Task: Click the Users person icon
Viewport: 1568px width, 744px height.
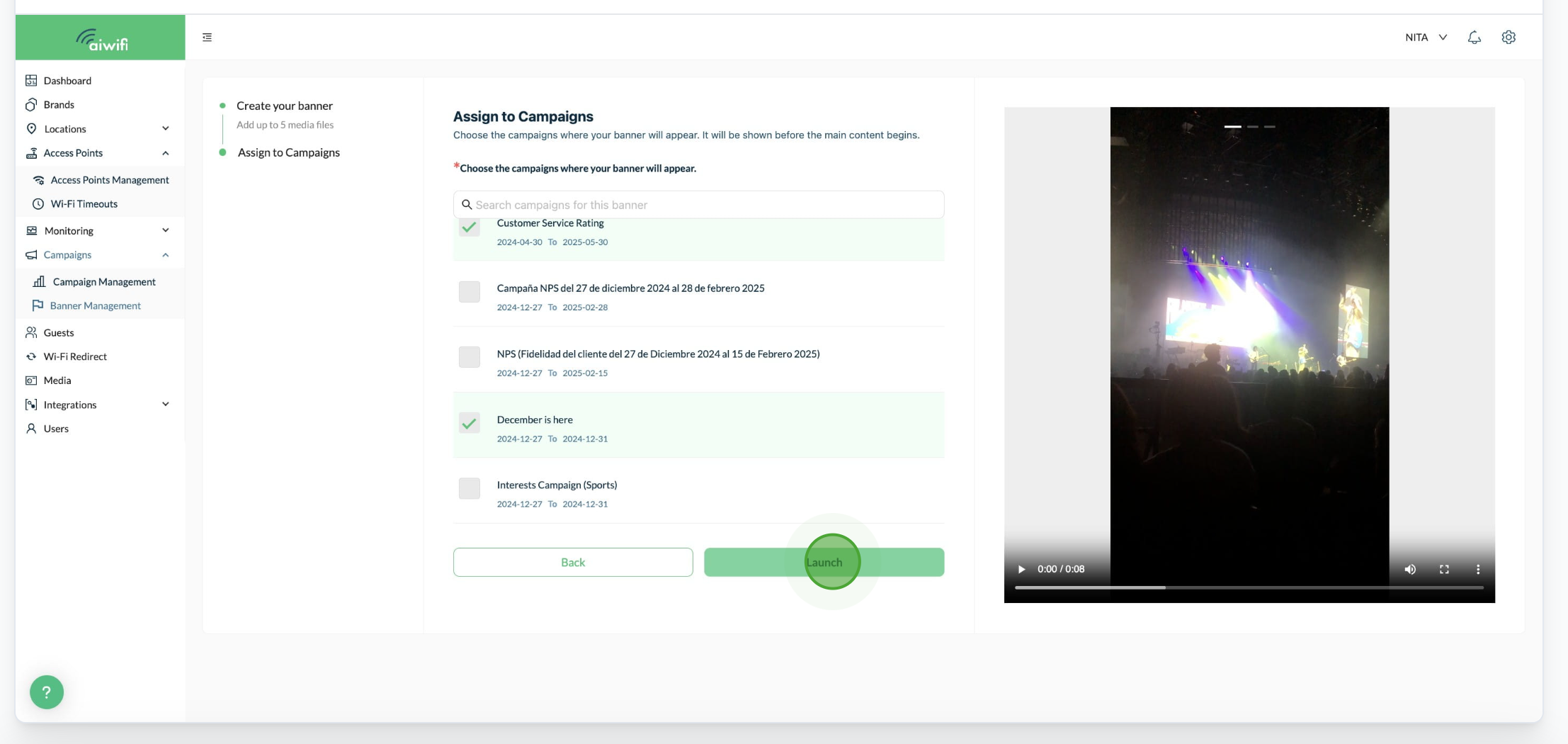Action: (x=31, y=429)
